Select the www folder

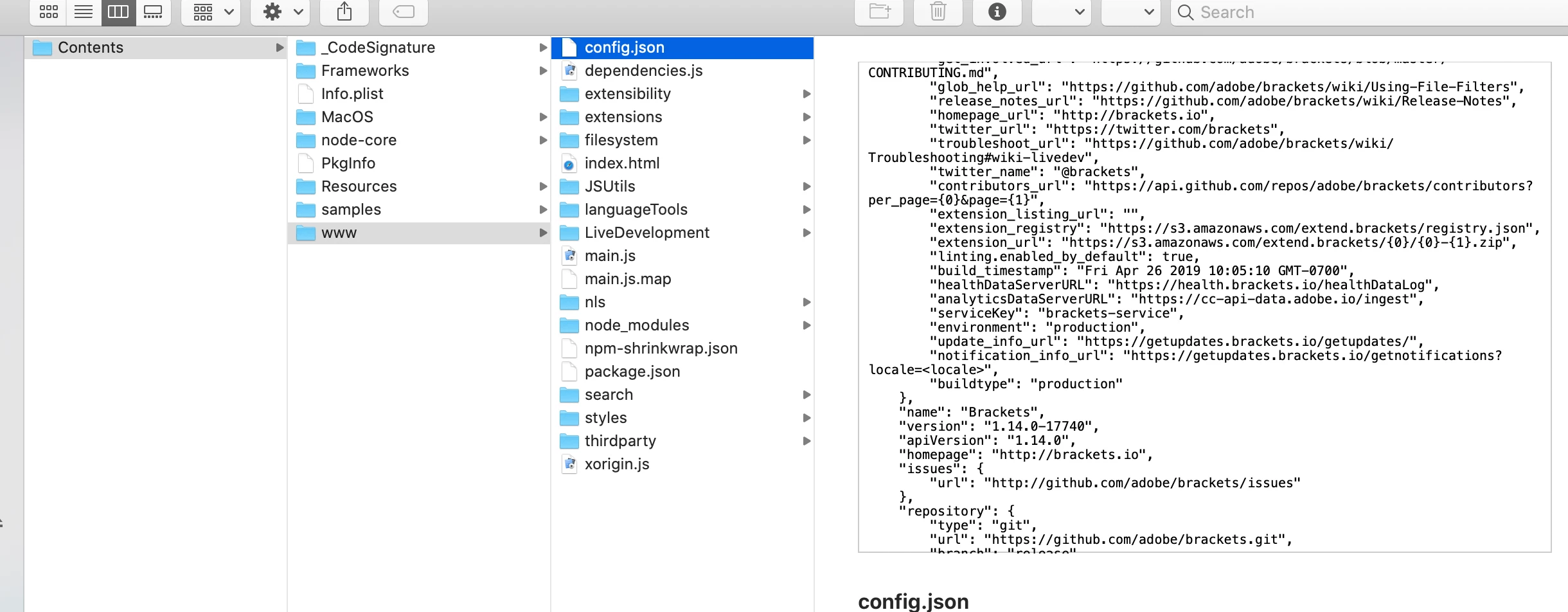pyautogui.click(x=419, y=233)
